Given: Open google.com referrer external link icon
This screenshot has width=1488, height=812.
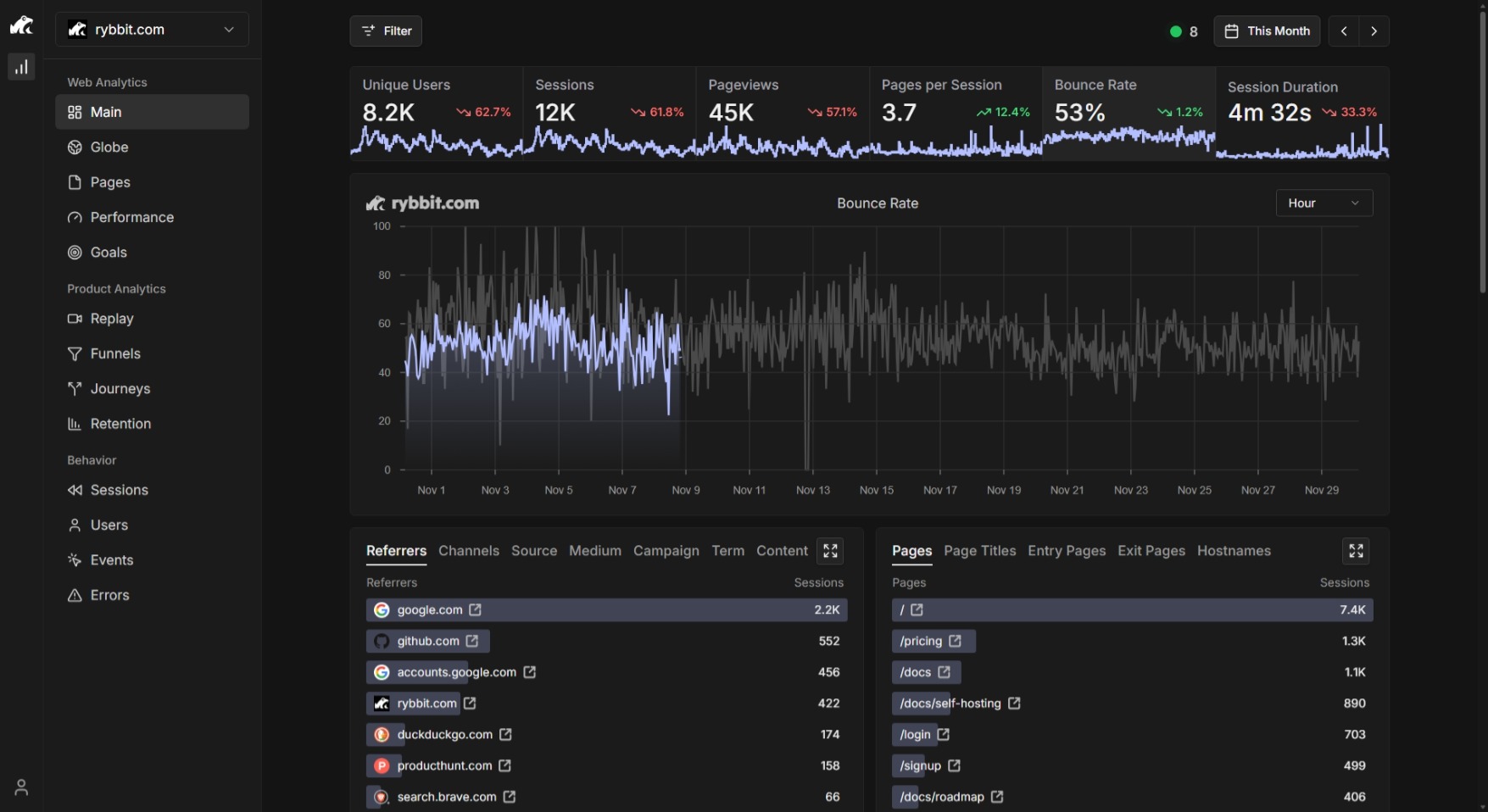Looking at the screenshot, I should (x=476, y=610).
